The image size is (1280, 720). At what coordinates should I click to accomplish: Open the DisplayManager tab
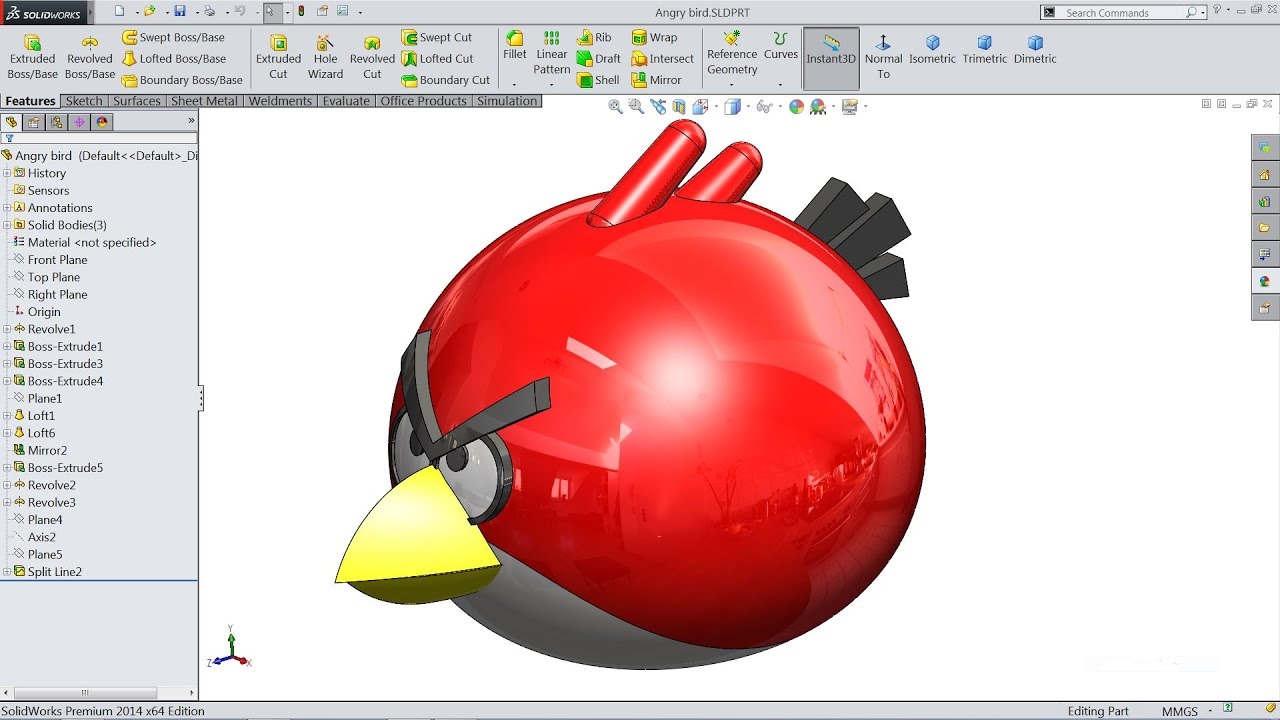coord(101,122)
